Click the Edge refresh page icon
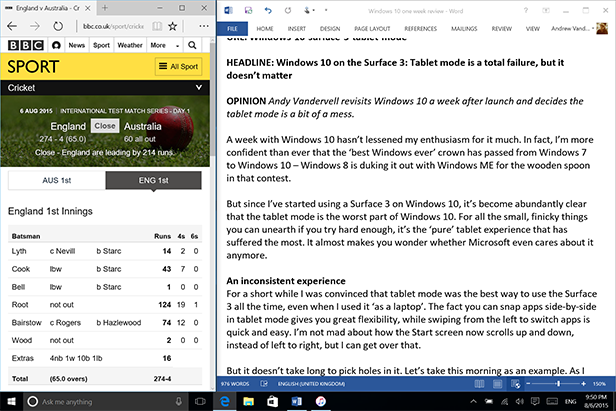Image resolution: width=616 pixels, height=411 pixels. [x=58, y=26]
